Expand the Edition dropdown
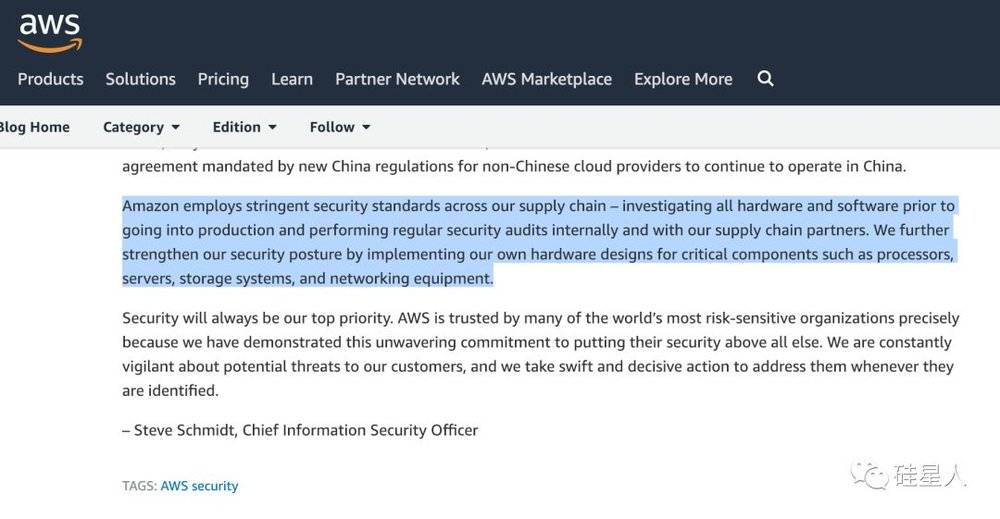Screen dimensions: 1000x519 244,127
